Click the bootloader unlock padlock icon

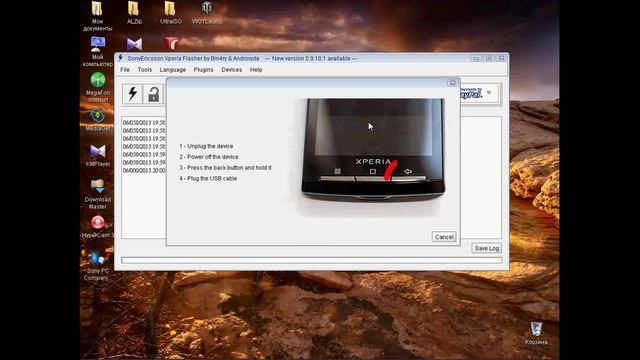coord(153,94)
